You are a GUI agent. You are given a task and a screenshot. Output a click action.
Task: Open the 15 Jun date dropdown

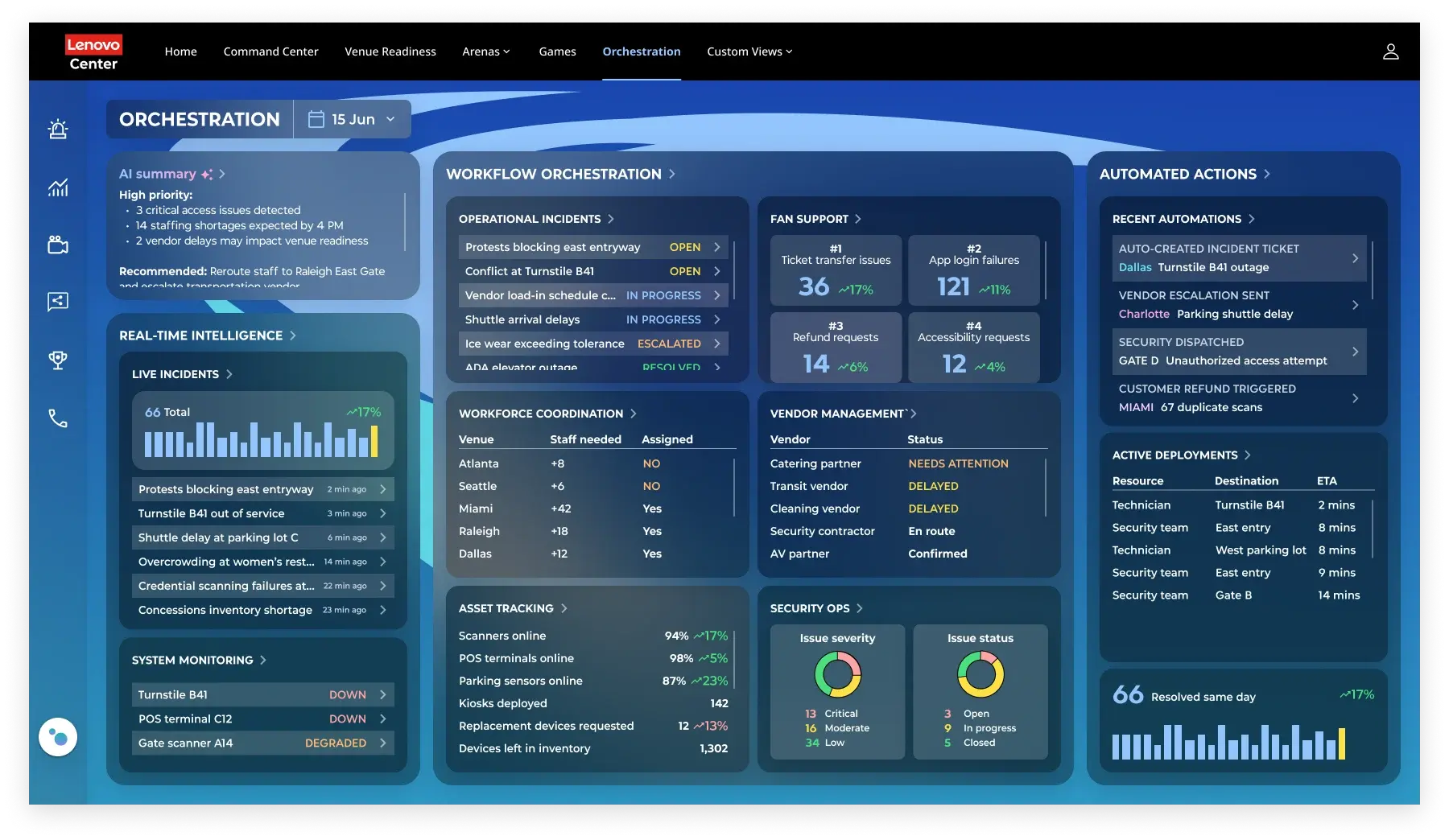(353, 119)
